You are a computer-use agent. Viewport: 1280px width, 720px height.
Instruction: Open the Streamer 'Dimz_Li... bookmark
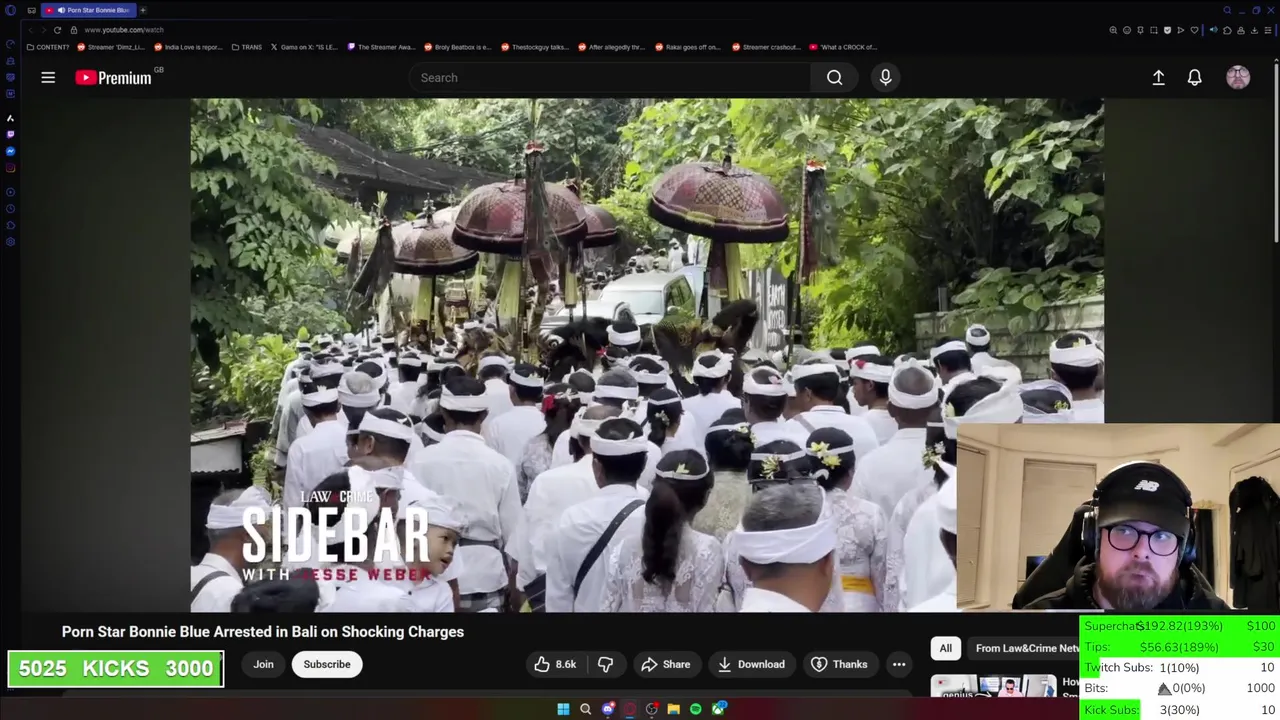(x=111, y=47)
